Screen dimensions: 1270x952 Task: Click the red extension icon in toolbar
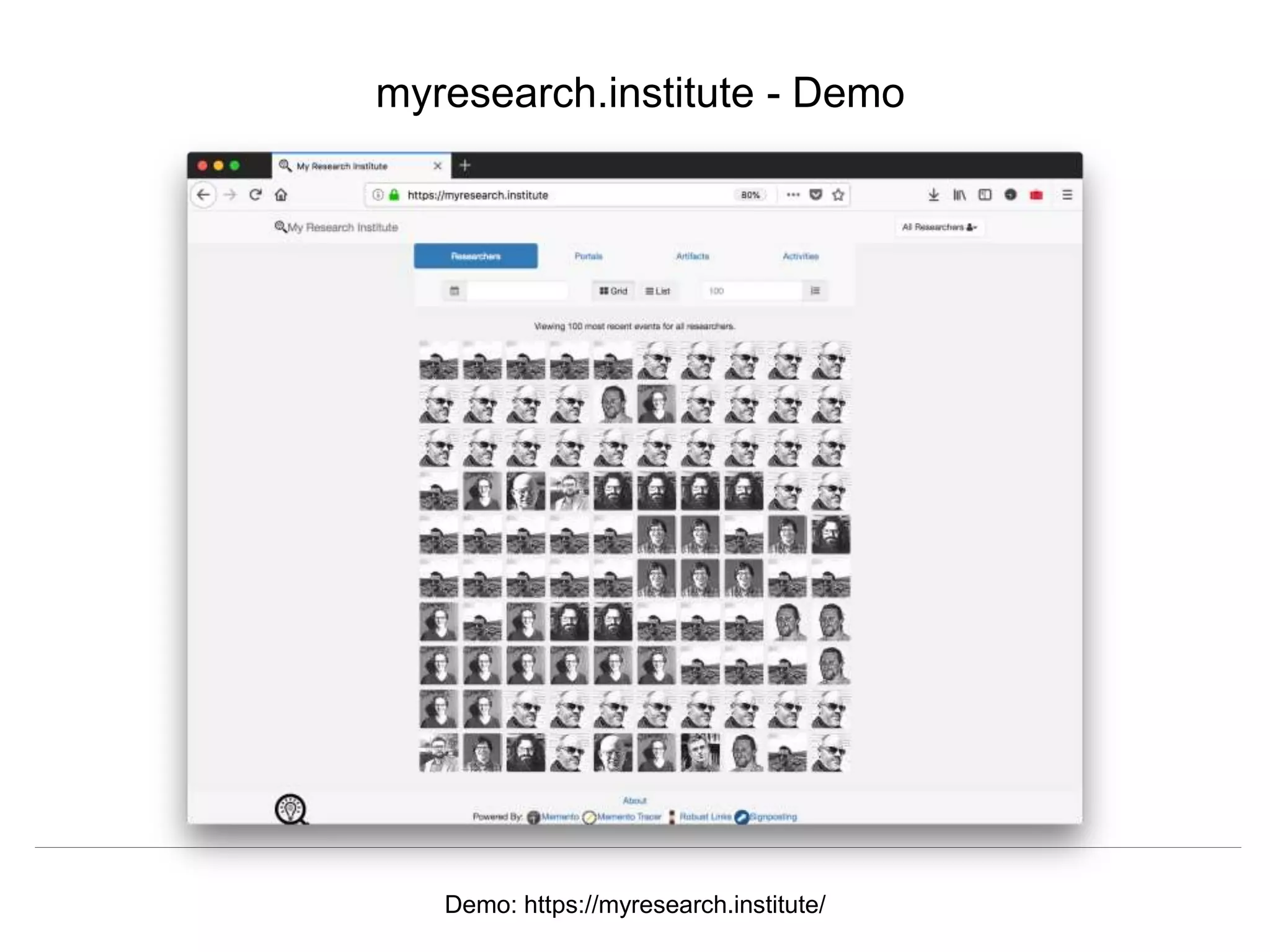1036,195
